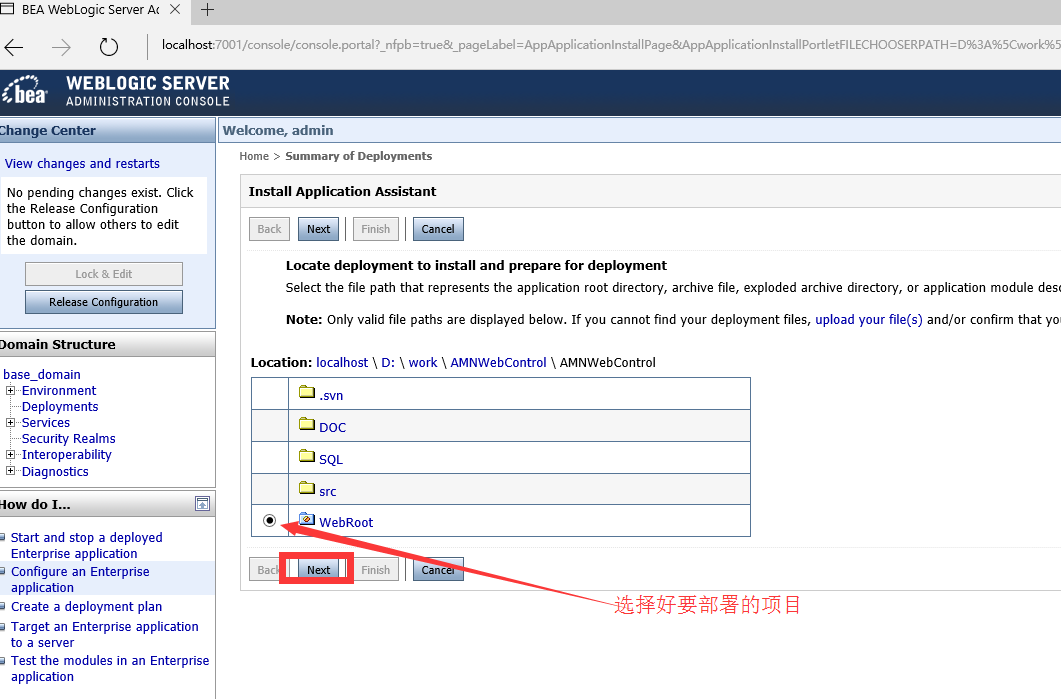The height and width of the screenshot is (699, 1061).
Task: Open the WebRoot link
Action: 346,522
